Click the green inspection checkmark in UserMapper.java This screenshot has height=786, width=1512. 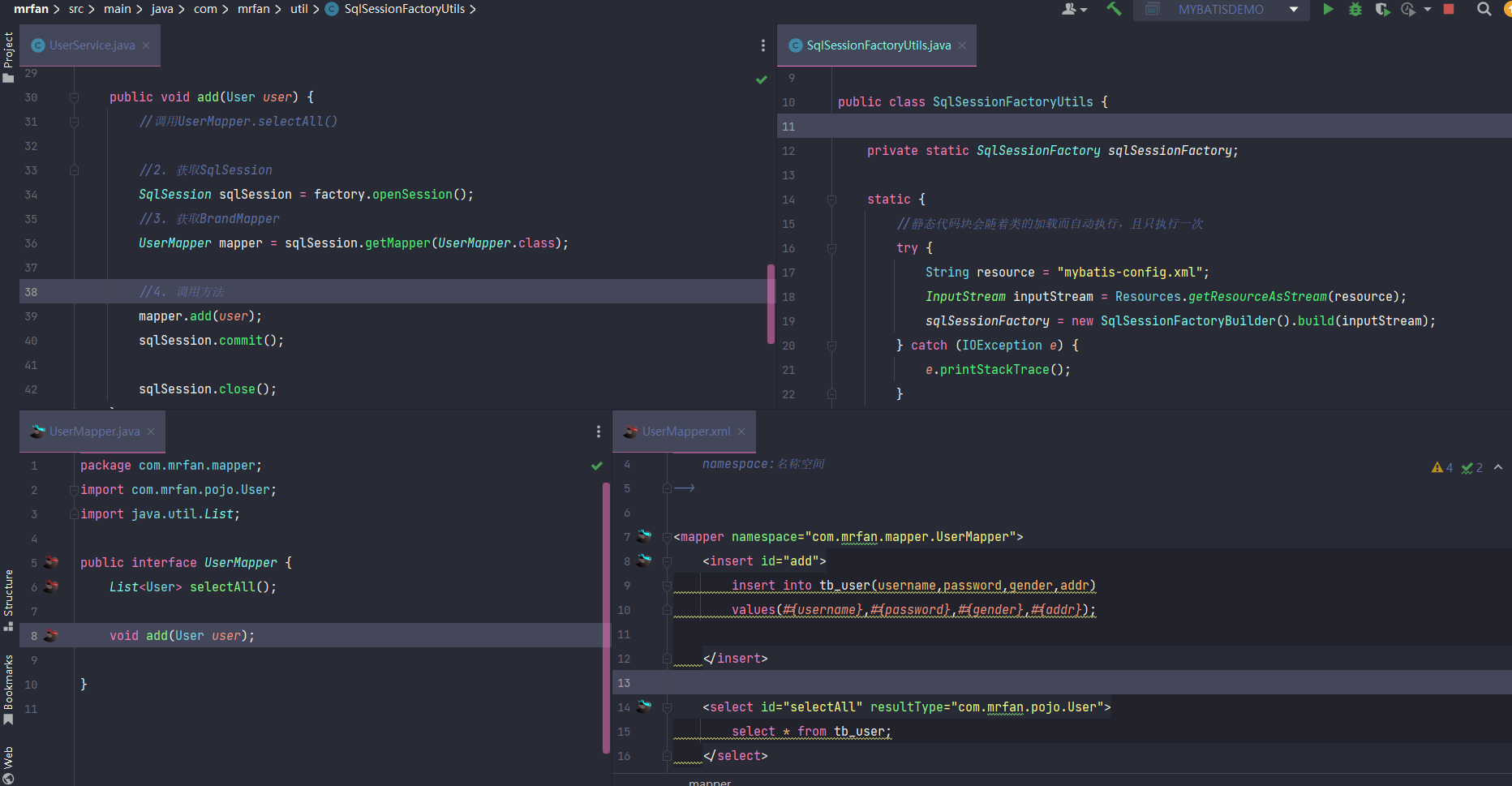tap(597, 466)
